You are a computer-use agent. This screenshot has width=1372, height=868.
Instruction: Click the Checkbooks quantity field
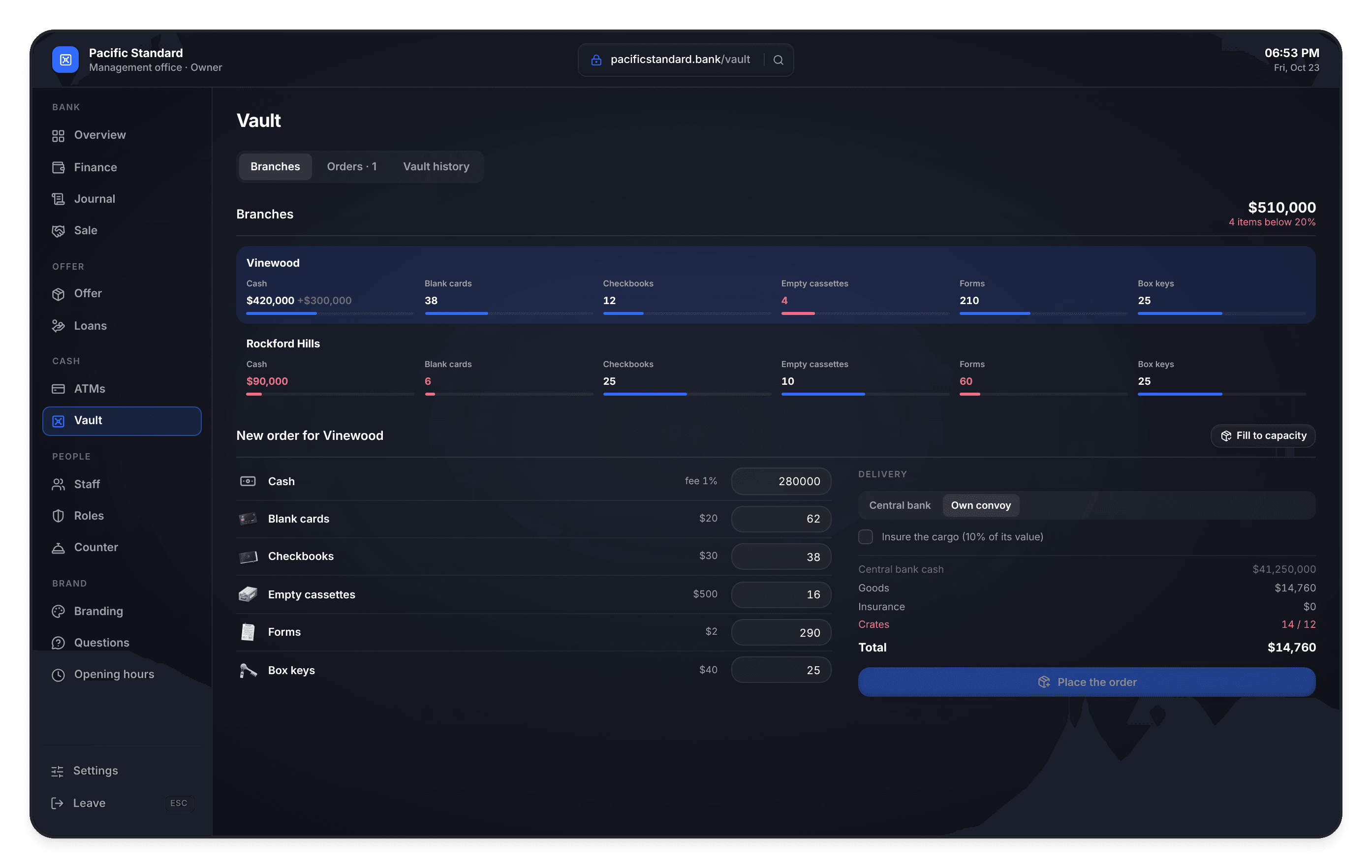[x=780, y=557]
